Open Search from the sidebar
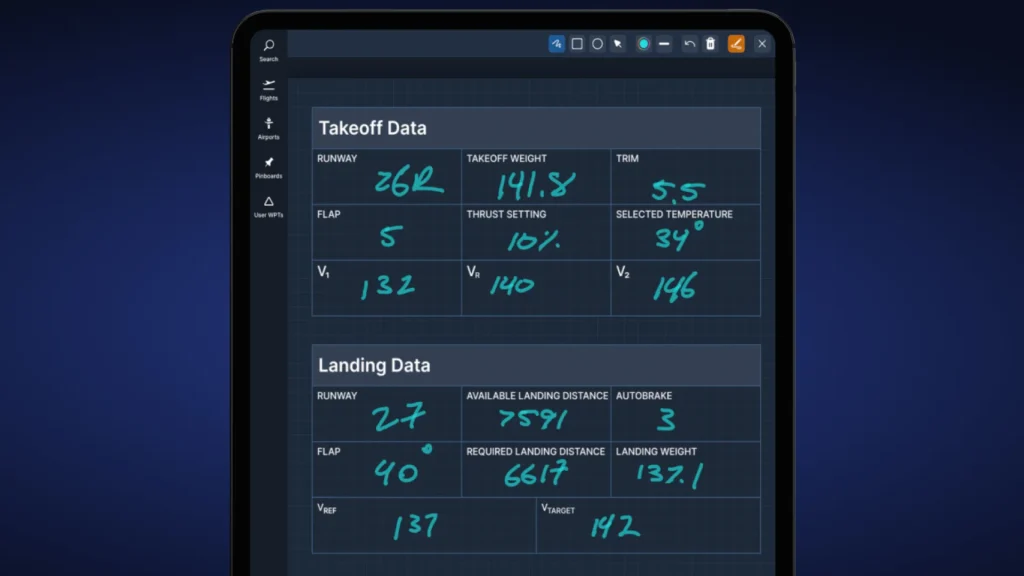The height and width of the screenshot is (576, 1024). [267, 50]
